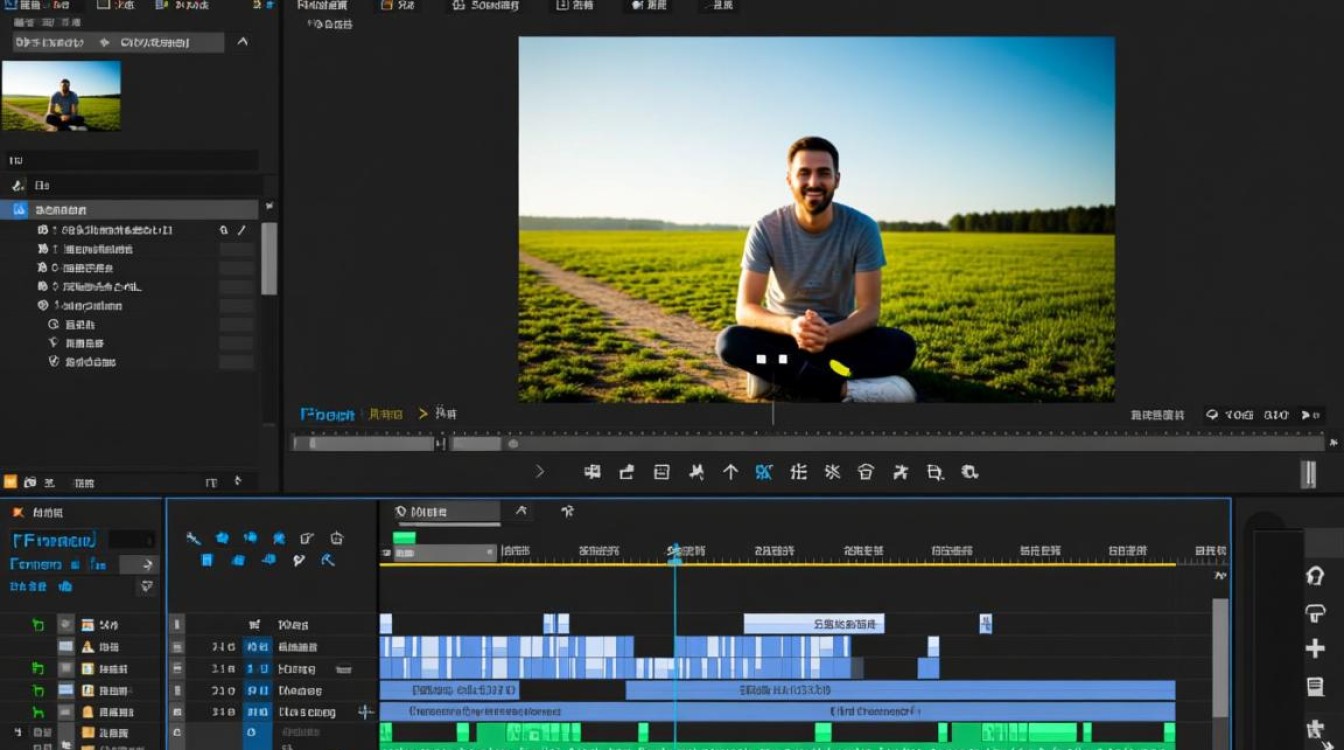Image resolution: width=1344 pixels, height=750 pixels.
Task: Click the headphones icon in the right sidebar
Action: click(1316, 576)
